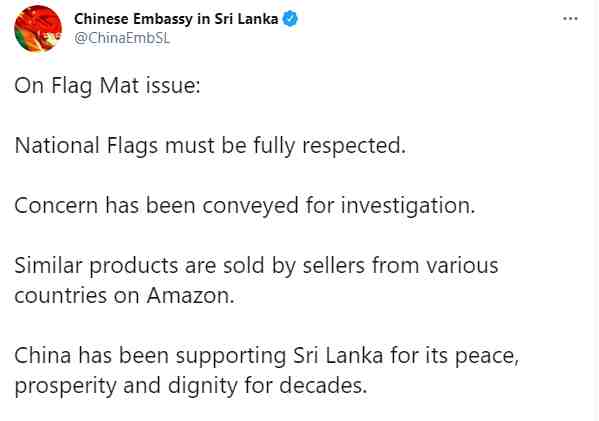Click the Chinese Embassy in Sri Lanka name
This screenshot has height=421, width=599.
(176, 19)
